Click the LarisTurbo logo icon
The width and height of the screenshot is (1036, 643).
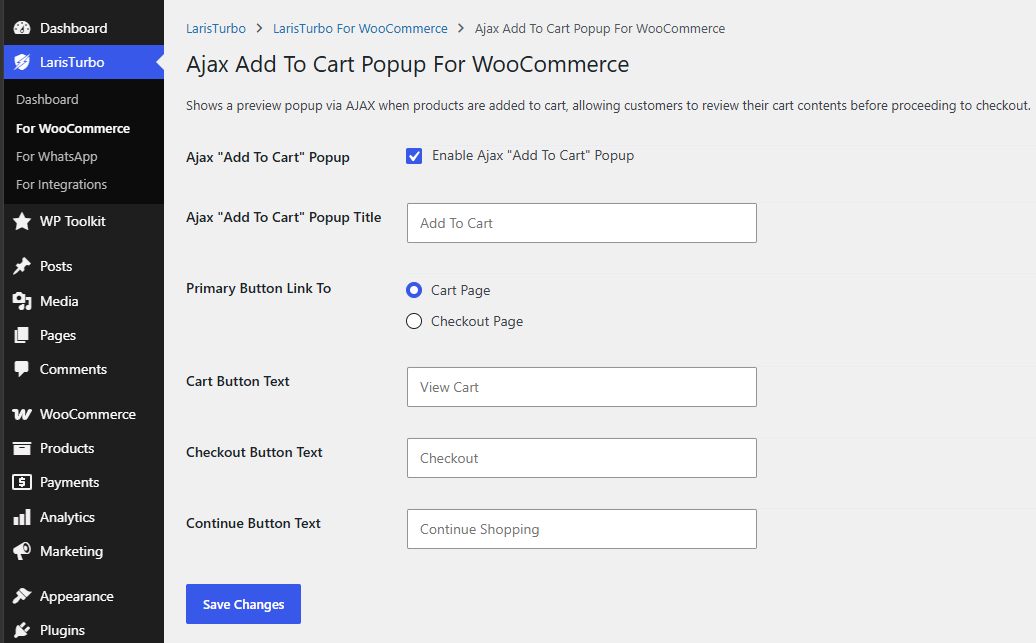pyautogui.click(x=22, y=62)
